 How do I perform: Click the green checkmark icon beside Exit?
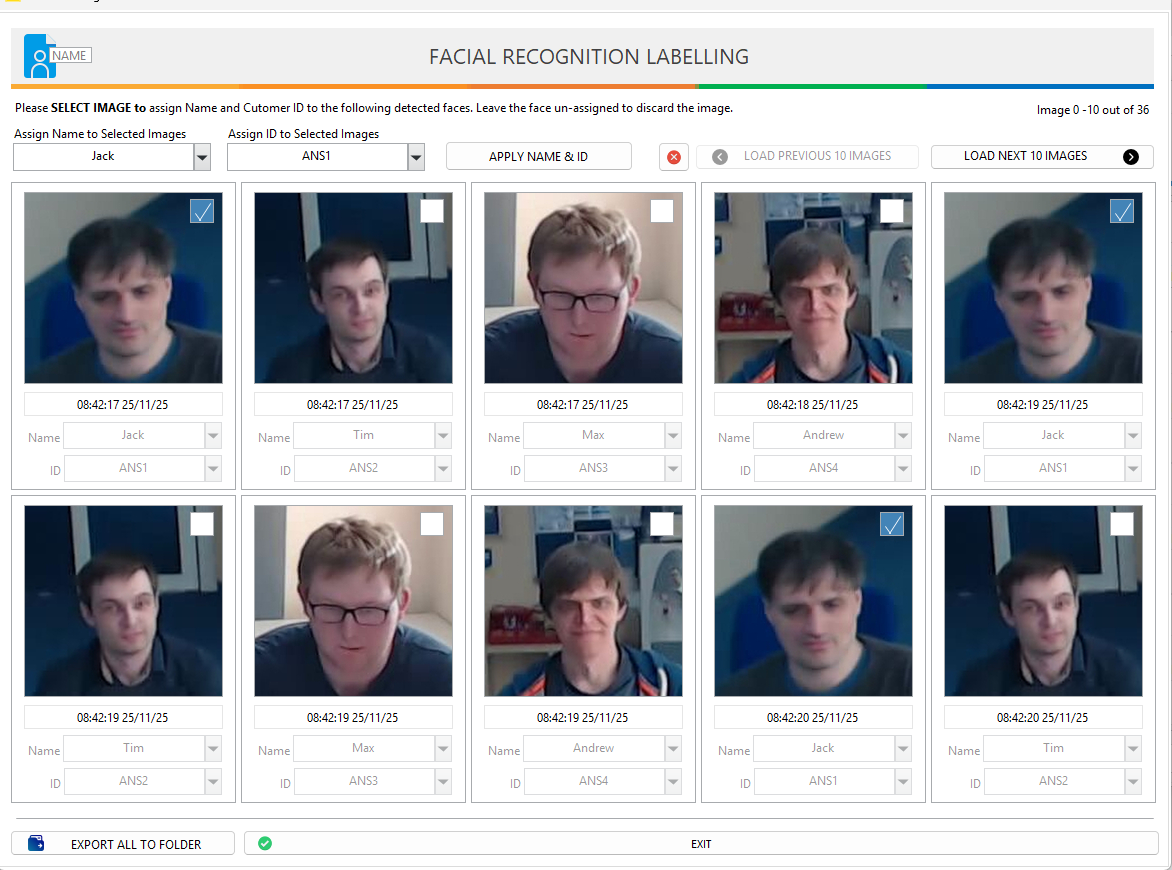265,844
